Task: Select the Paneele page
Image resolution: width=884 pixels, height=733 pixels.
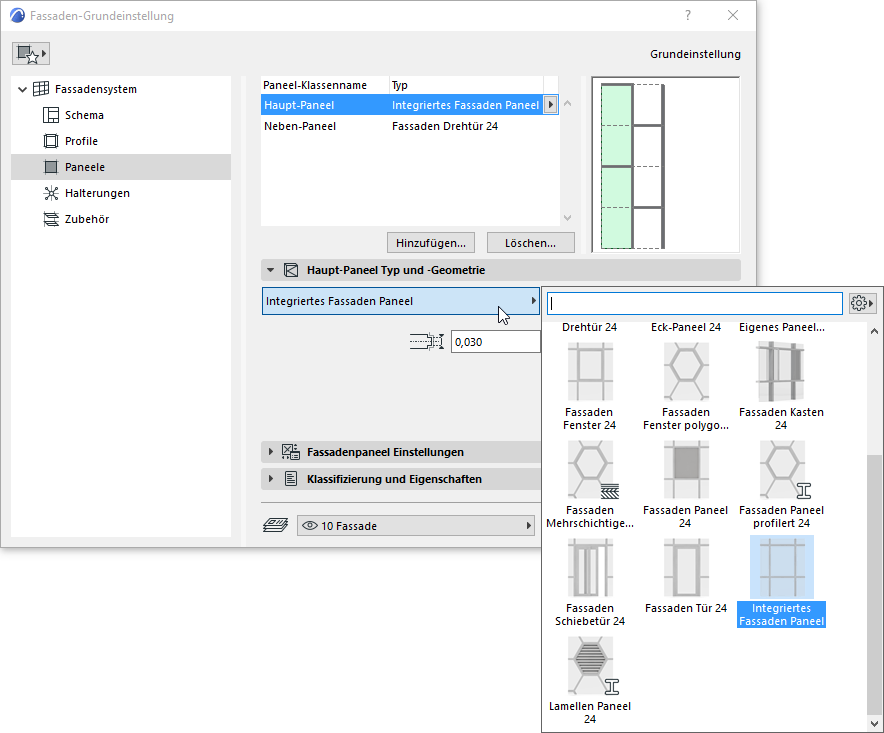Action: (121, 167)
